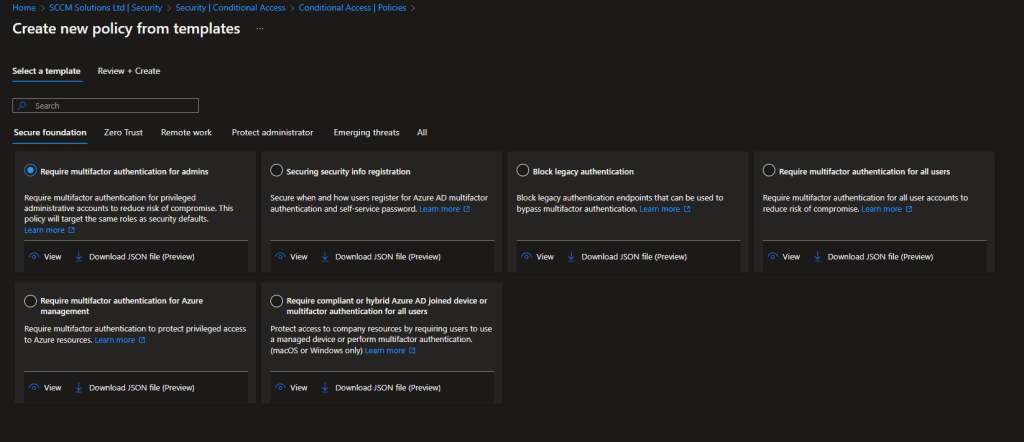Screen dimensions: 1024x442
Task: Go to Home in the breadcrumb
Action: 23,8
